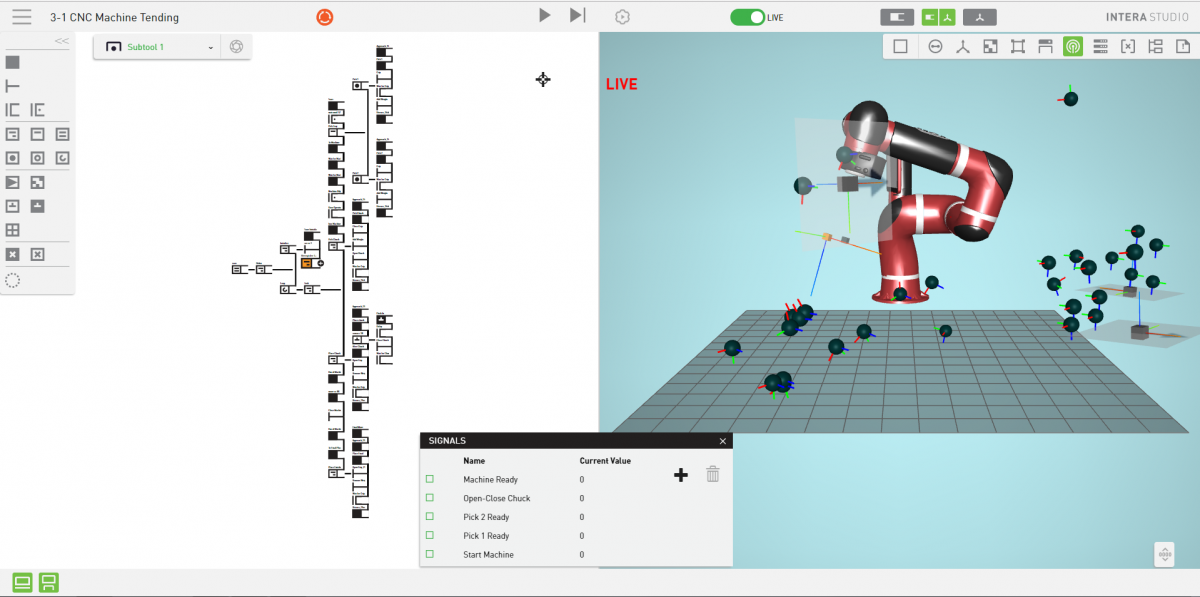The image size is (1200, 597).
Task: Pick the first framed-panel node in palette
Action: click(12, 134)
